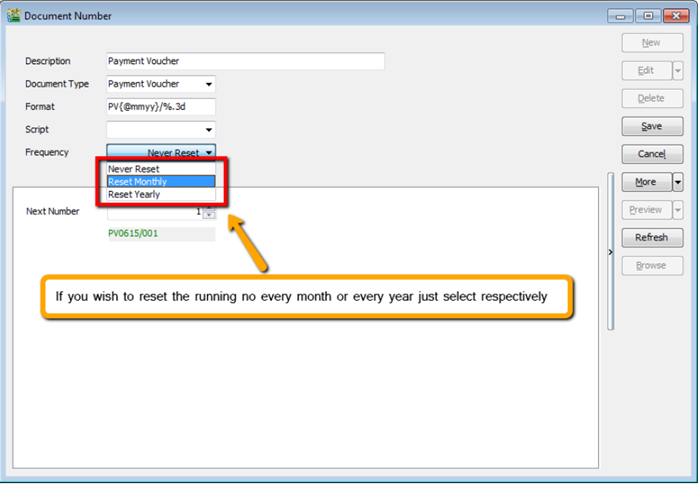
Task: Click the Format input field
Action: (x=160, y=107)
